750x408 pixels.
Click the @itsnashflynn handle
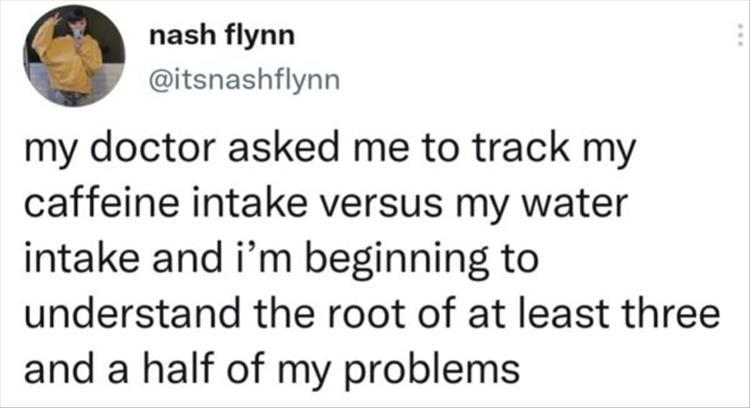point(244,78)
